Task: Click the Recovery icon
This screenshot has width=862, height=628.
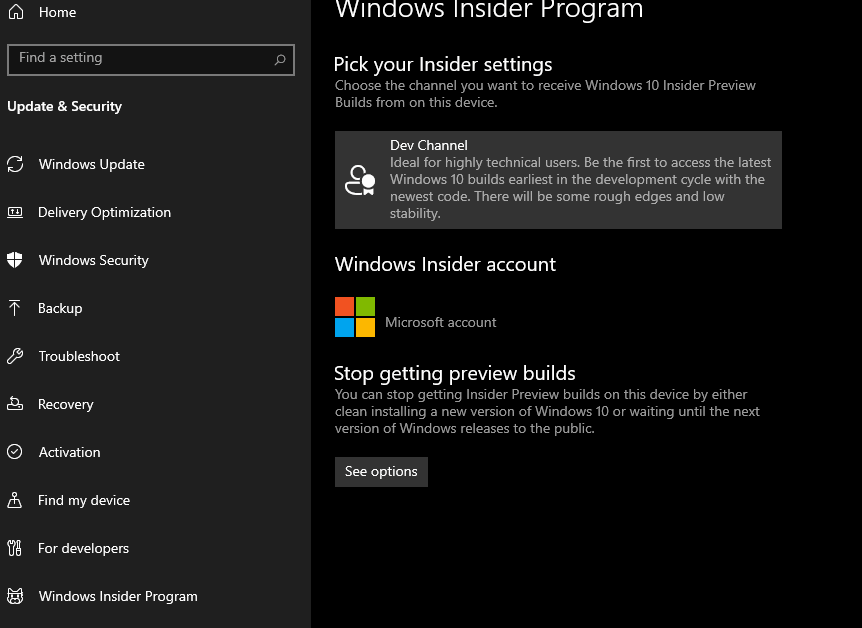Action: pyautogui.click(x=15, y=404)
